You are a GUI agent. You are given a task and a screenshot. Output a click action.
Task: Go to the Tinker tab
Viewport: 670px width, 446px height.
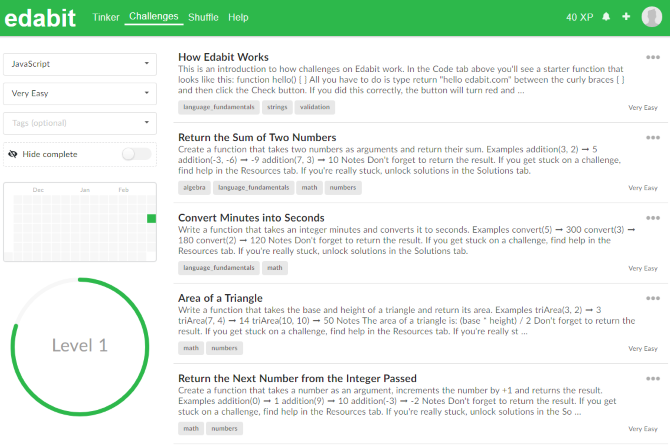pos(106,18)
